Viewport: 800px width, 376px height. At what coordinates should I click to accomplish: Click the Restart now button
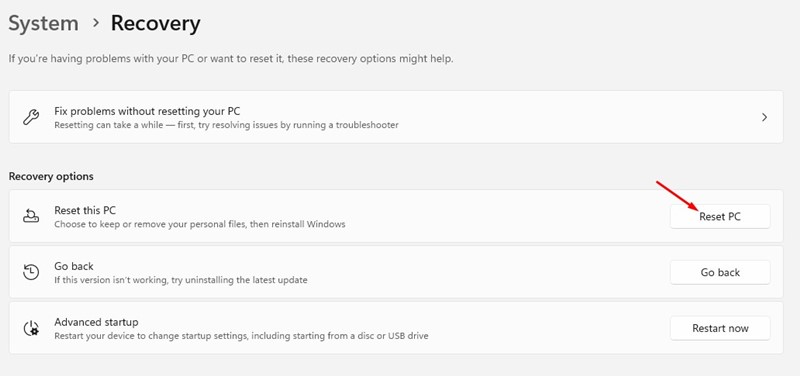pyautogui.click(x=720, y=328)
